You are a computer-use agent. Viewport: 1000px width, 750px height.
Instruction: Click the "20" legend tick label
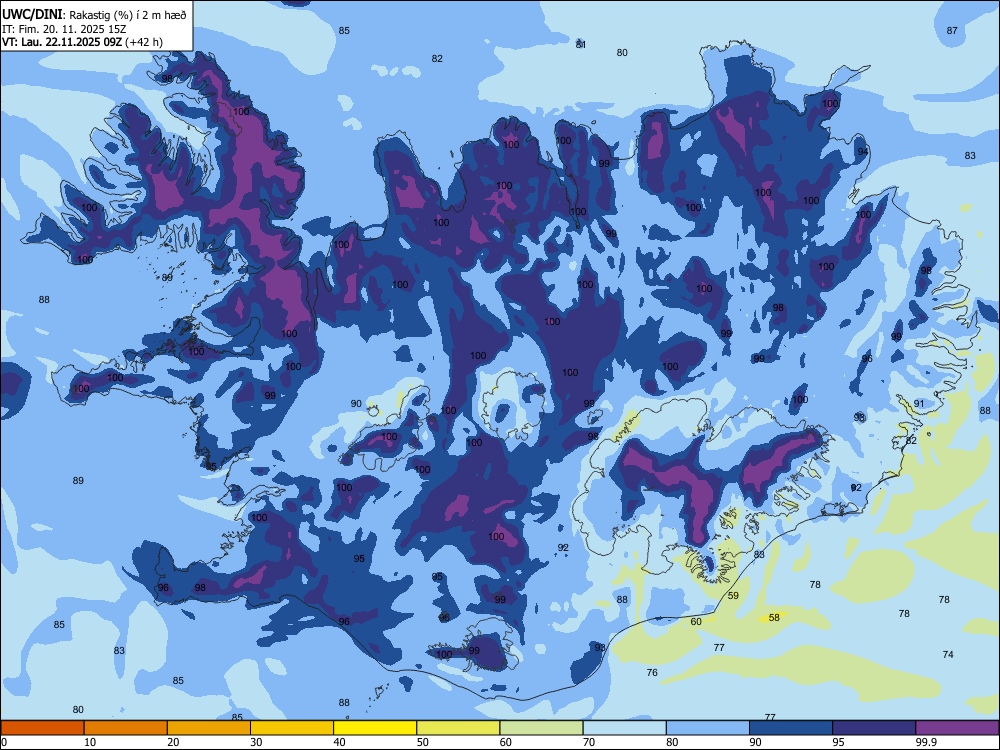click(x=173, y=742)
